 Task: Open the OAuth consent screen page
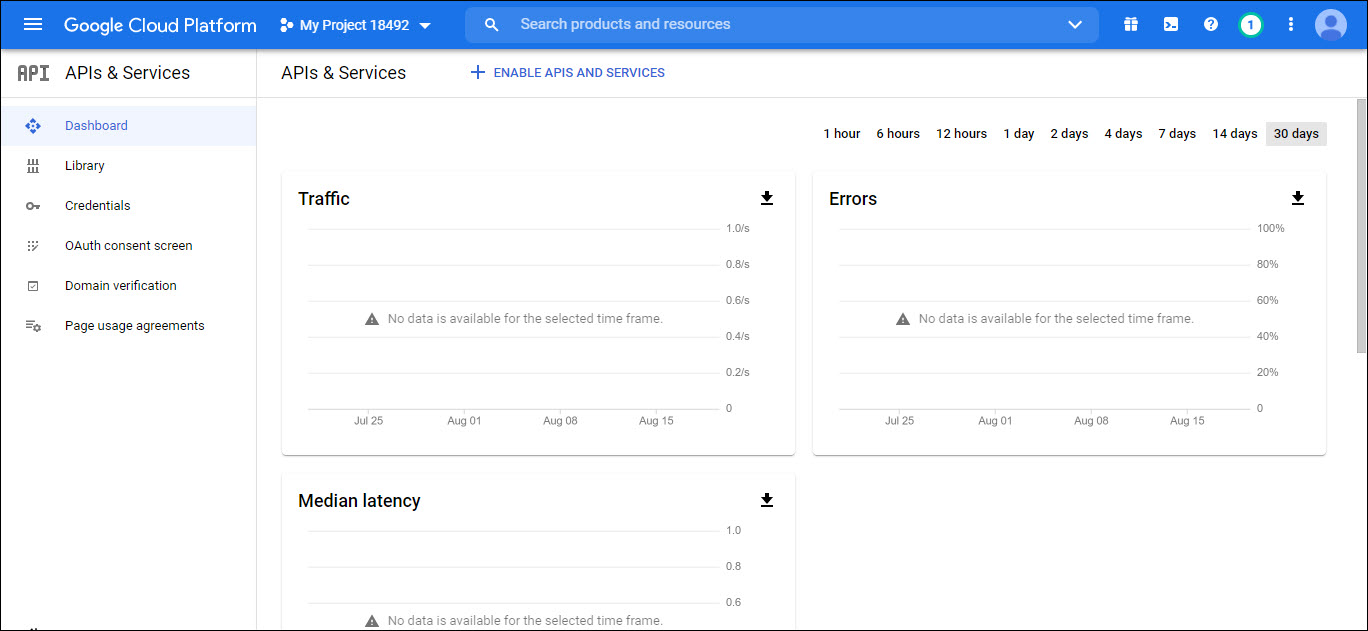[128, 246]
